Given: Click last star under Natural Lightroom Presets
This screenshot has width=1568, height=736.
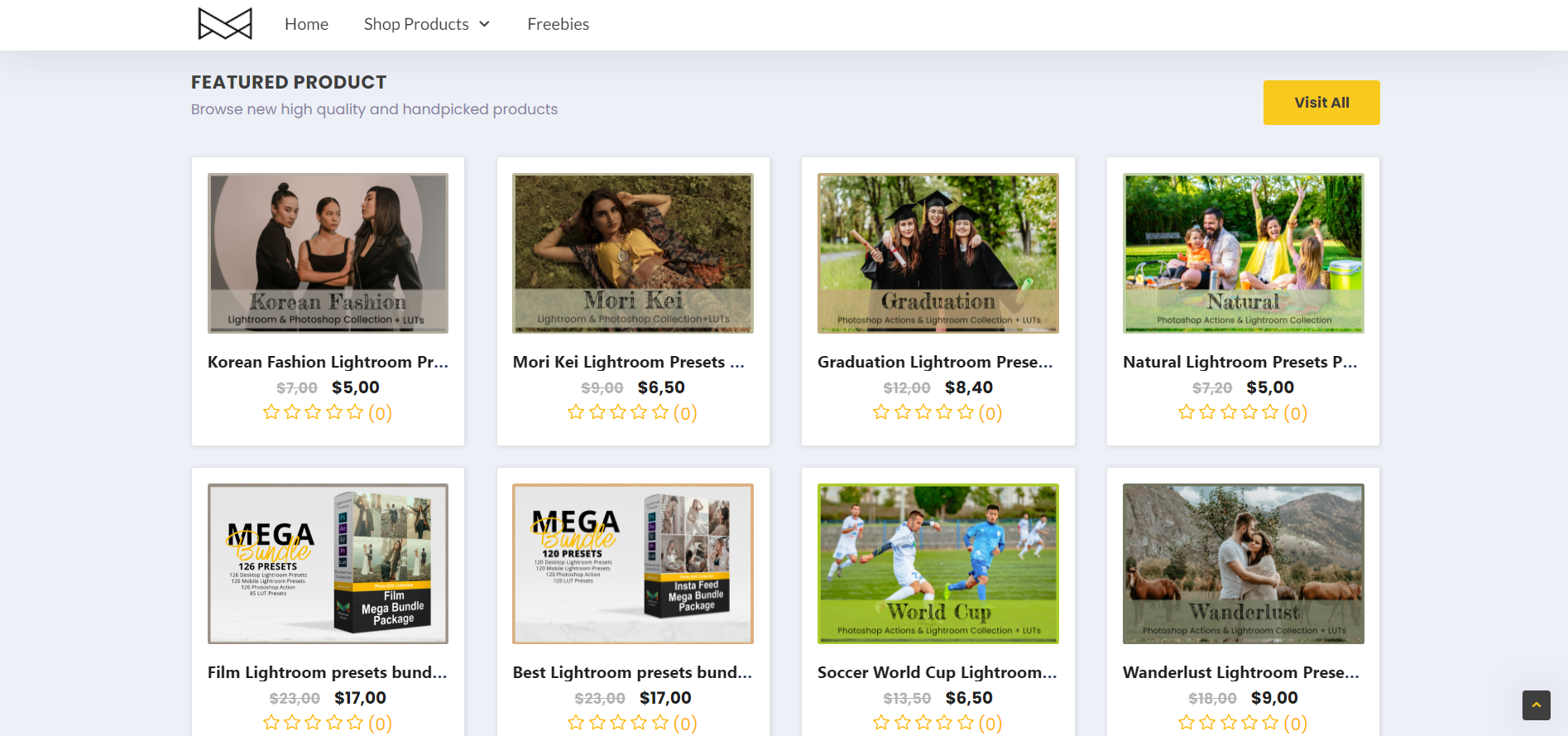Looking at the screenshot, I should tap(1270, 412).
